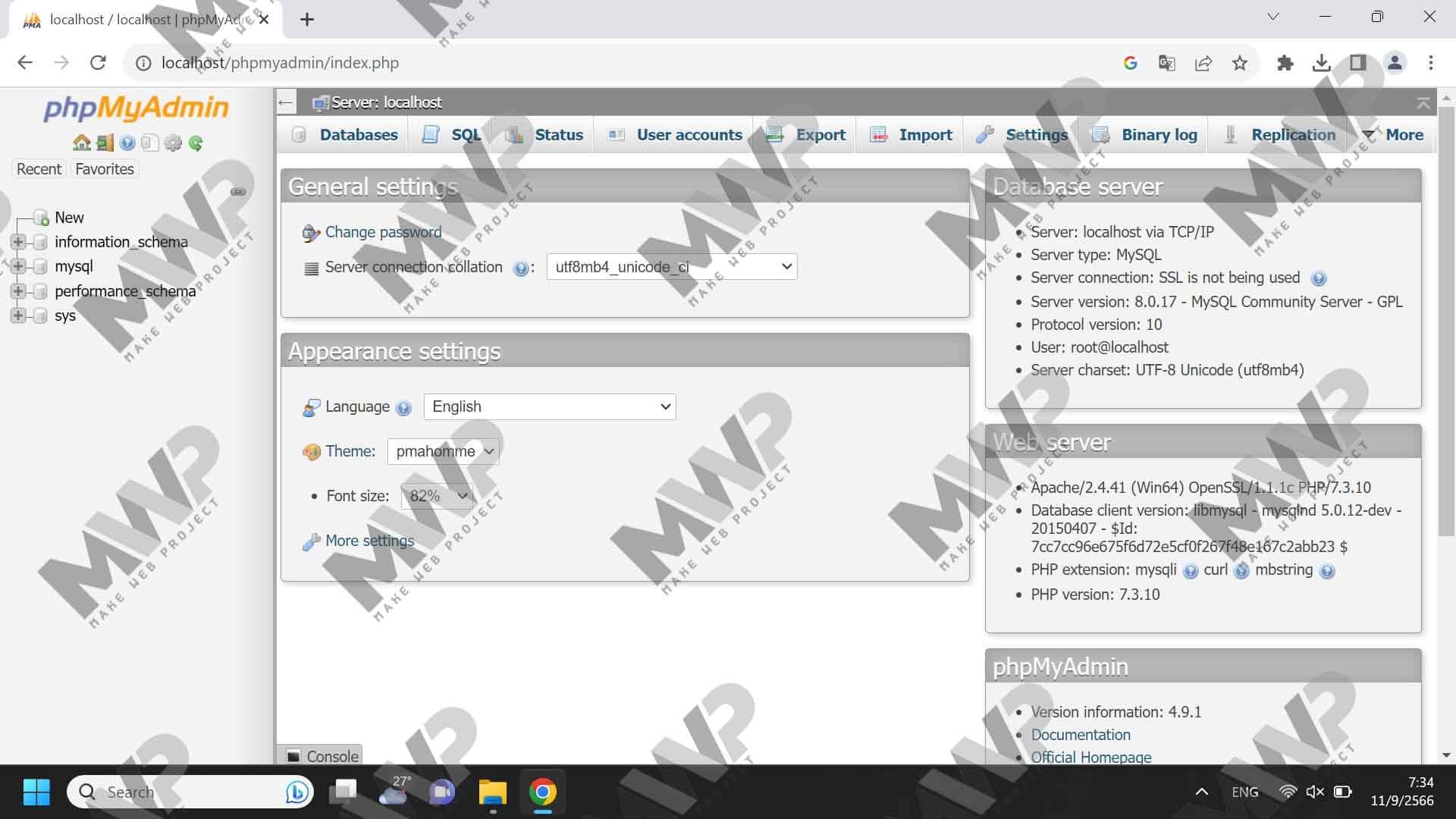Click the Recent button in sidebar
The width and height of the screenshot is (1456, 819).
tap(39, 169)
